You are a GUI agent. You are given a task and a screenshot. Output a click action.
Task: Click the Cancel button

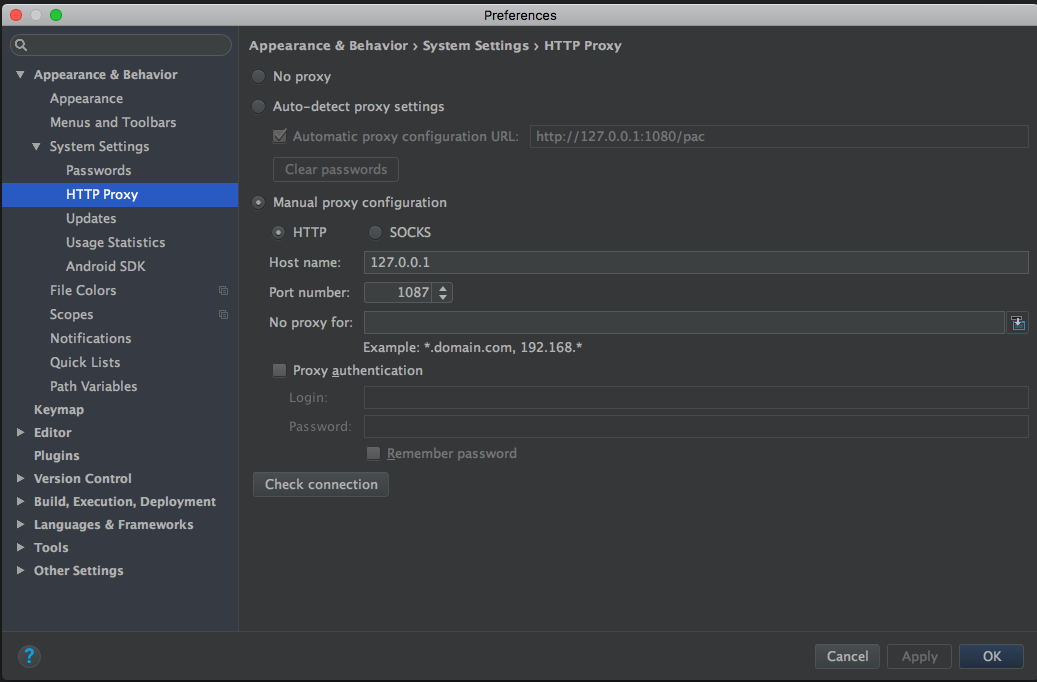[x=847, y=656]
